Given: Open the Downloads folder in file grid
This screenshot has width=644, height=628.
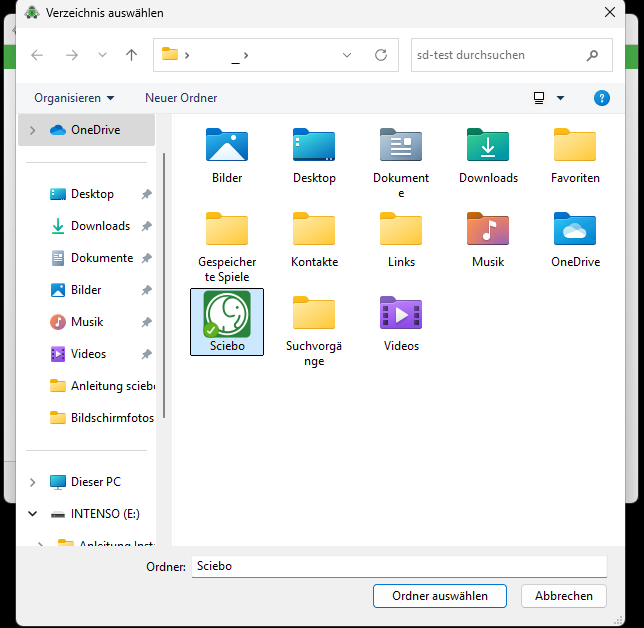Looking at the screenshot, I should 488,146.
